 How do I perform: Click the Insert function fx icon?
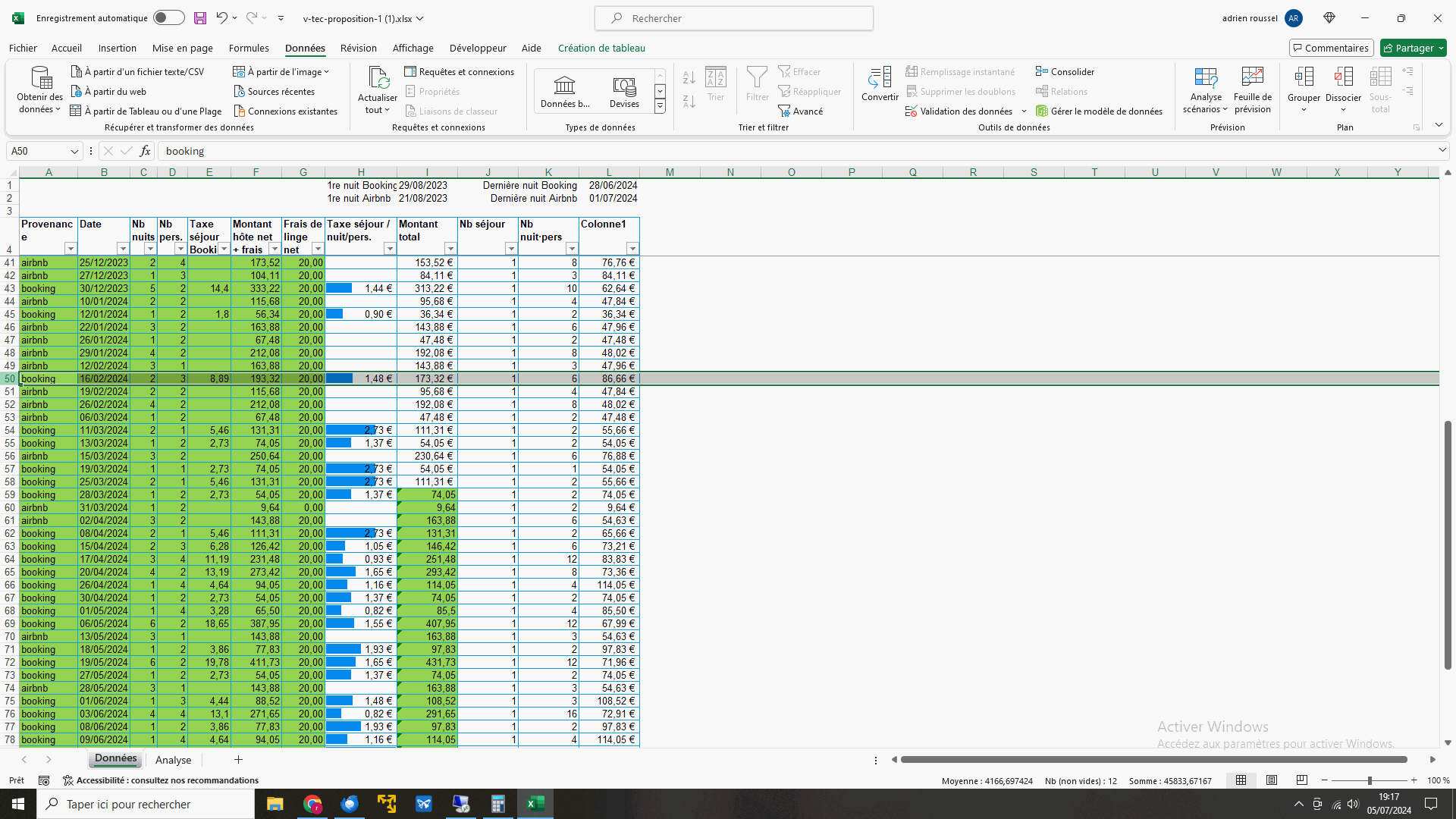[x=145, y=151]
